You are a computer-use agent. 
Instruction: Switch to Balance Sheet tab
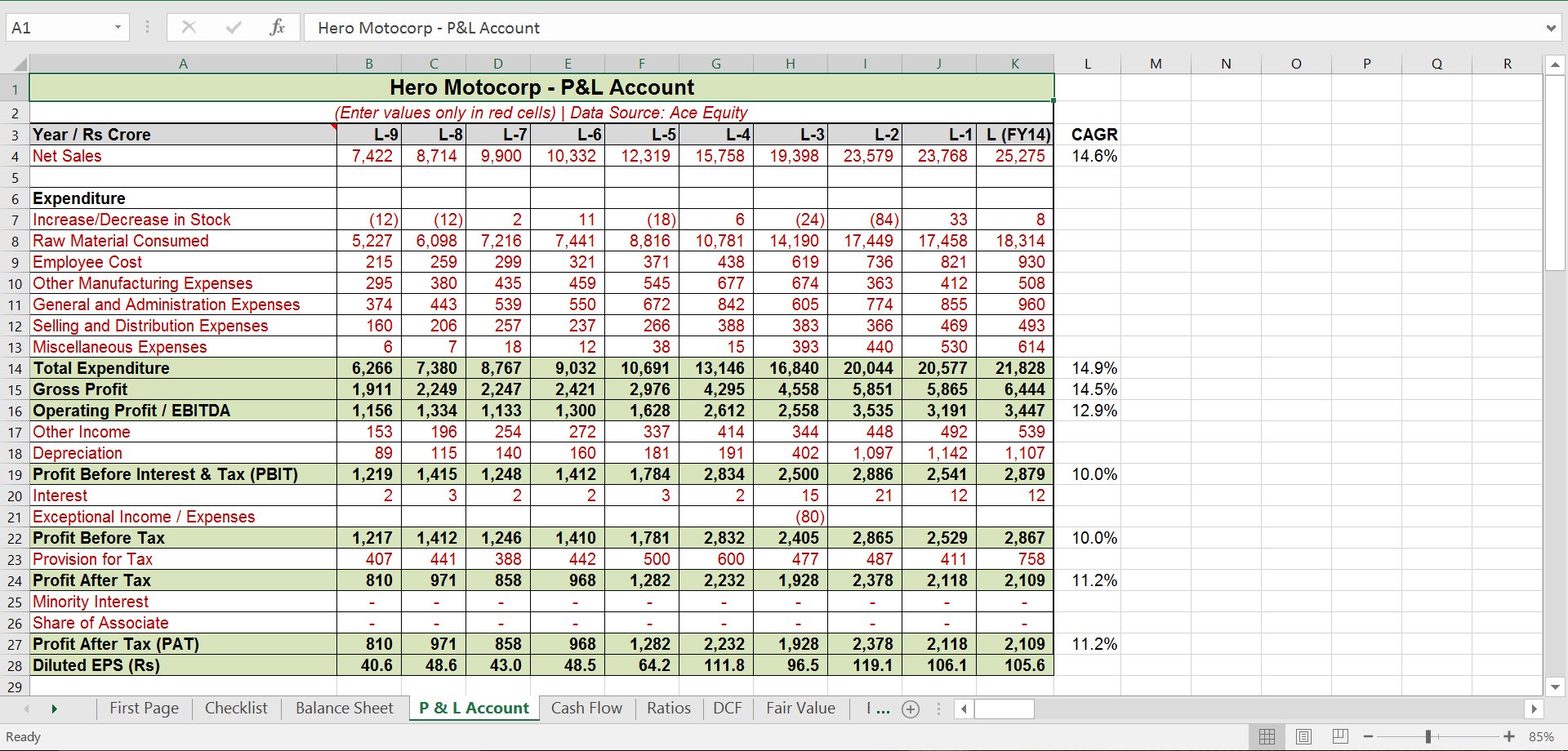point(345,709)
